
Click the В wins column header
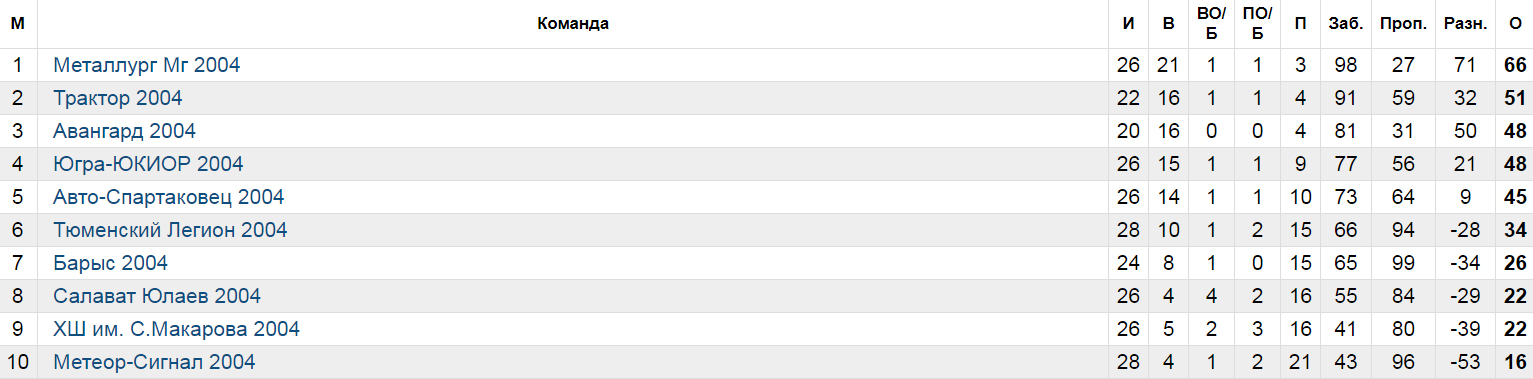click(x=1167, y=24)
